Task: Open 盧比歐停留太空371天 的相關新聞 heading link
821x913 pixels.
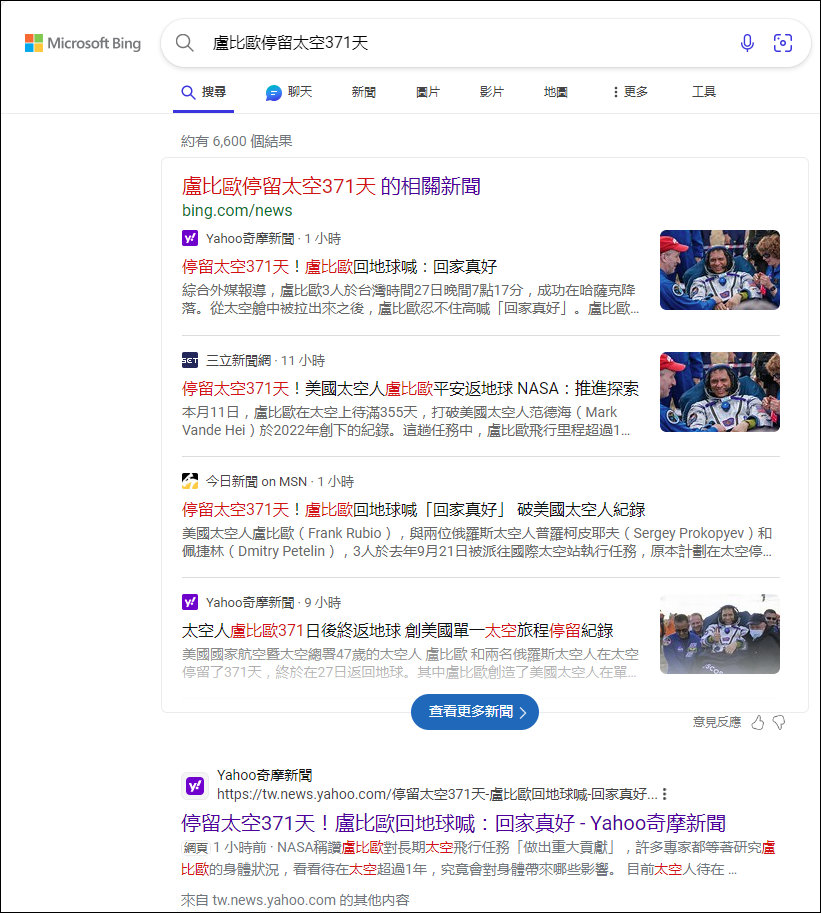Action: (x=331, y=186)
